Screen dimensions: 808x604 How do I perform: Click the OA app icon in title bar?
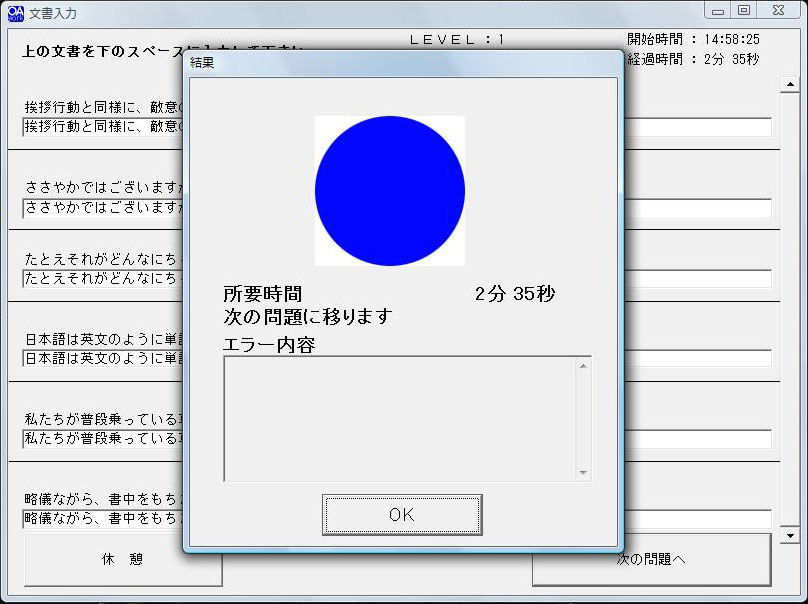[16, 13]
